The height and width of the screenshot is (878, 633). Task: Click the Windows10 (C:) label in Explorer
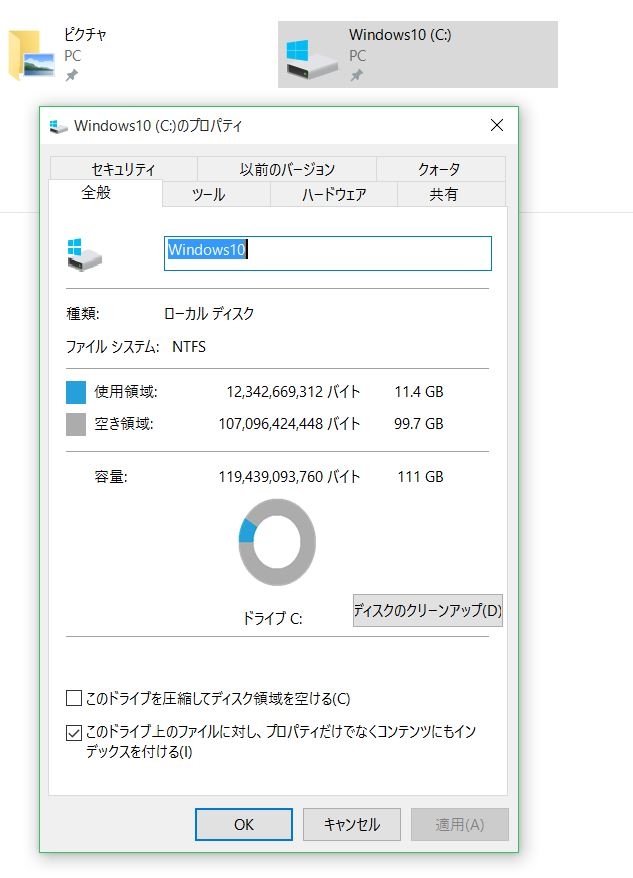point(400,35)
